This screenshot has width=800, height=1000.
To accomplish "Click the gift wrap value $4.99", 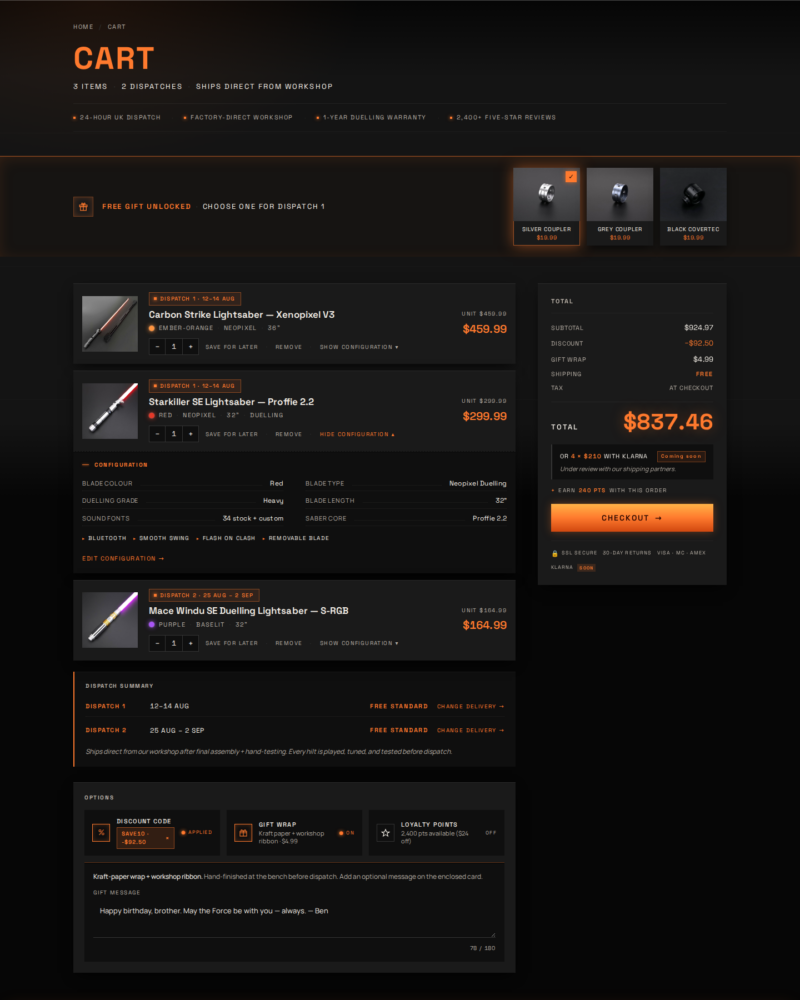I will click(703, 359).
